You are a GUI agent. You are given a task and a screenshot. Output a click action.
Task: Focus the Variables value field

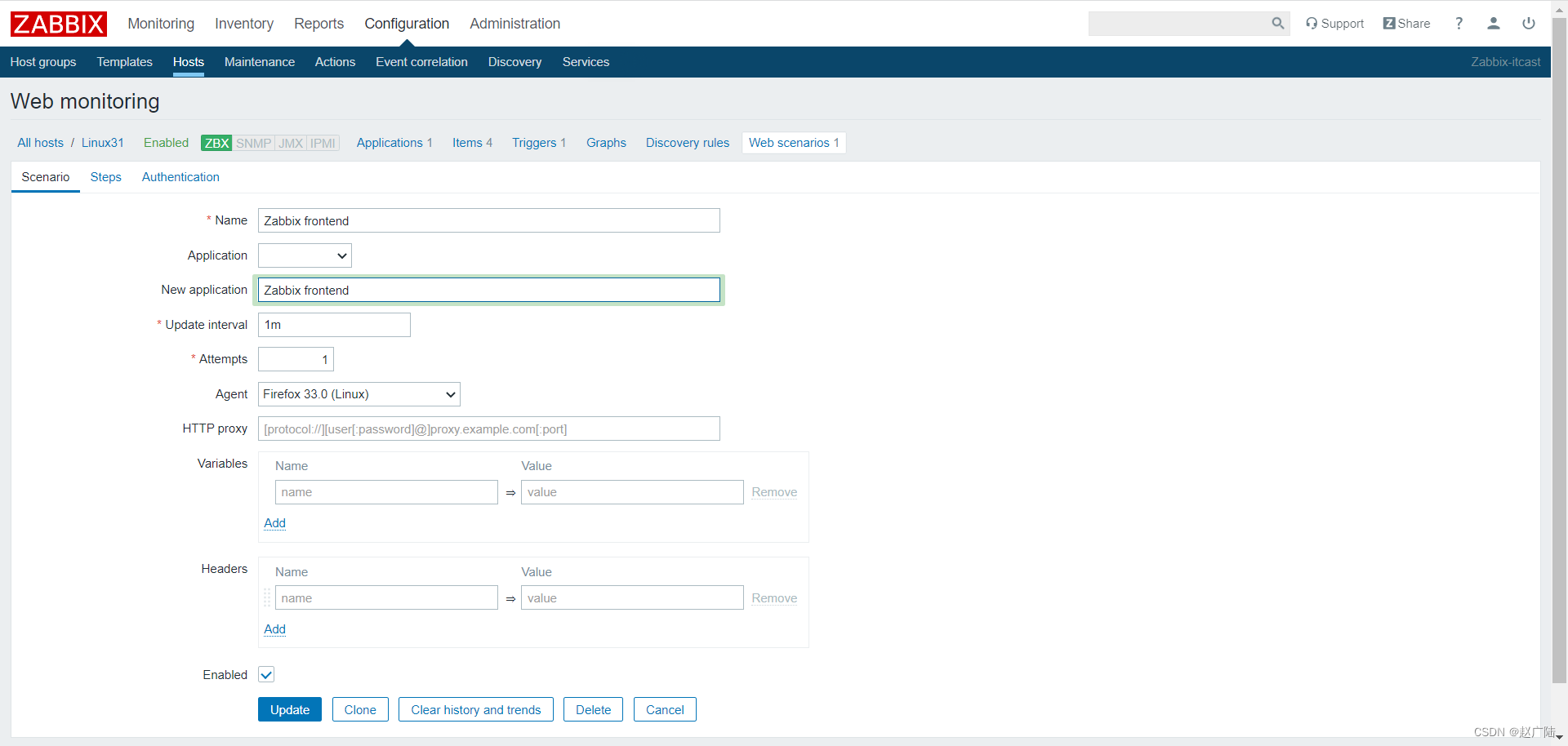[632, 492]
